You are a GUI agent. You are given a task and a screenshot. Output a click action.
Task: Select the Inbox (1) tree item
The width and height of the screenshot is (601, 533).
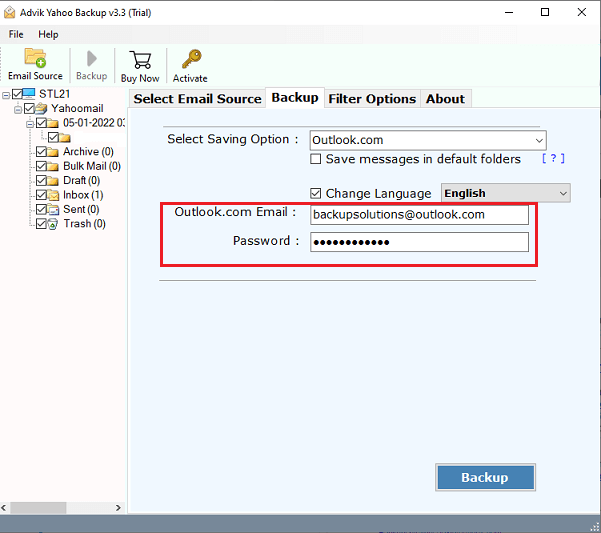(x=83, y=195)
